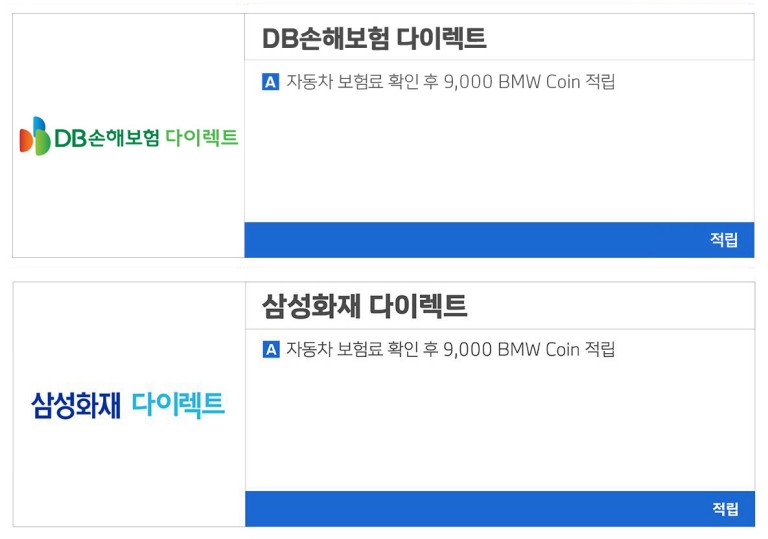Image resolution: width=768 pixels, height=539 pixels.
Task: Click the 적립 label in 삼성화재 card
Action: tap(725, 509)
